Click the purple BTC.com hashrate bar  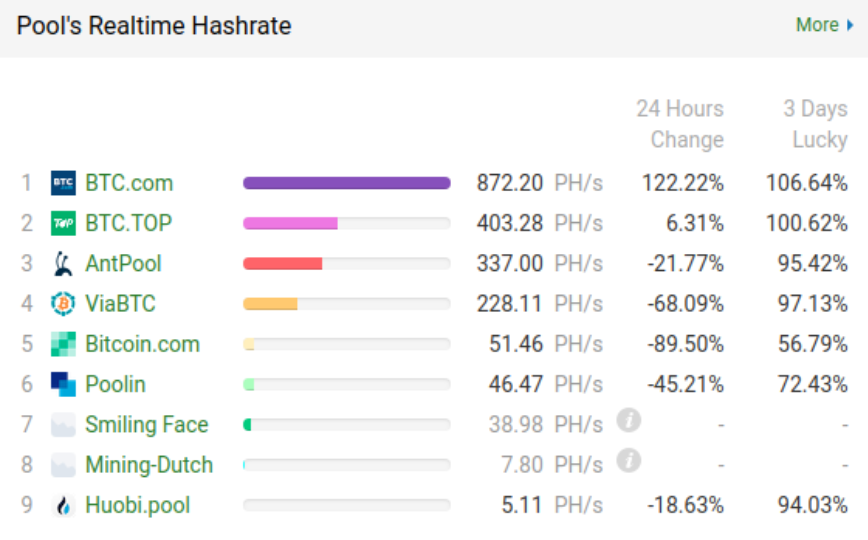346,183
